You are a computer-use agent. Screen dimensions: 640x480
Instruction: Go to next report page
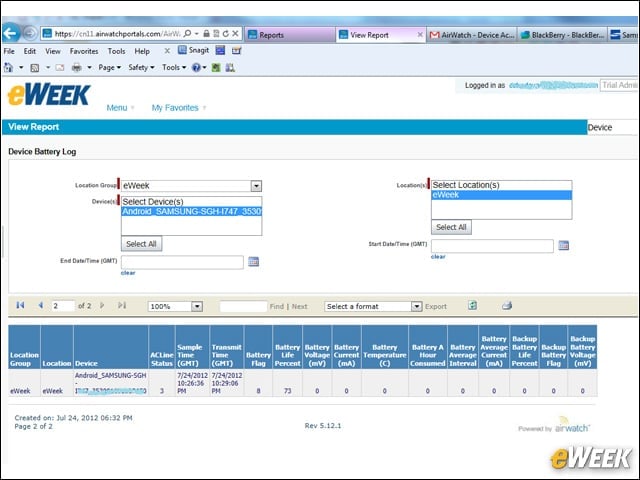[102, 305]
